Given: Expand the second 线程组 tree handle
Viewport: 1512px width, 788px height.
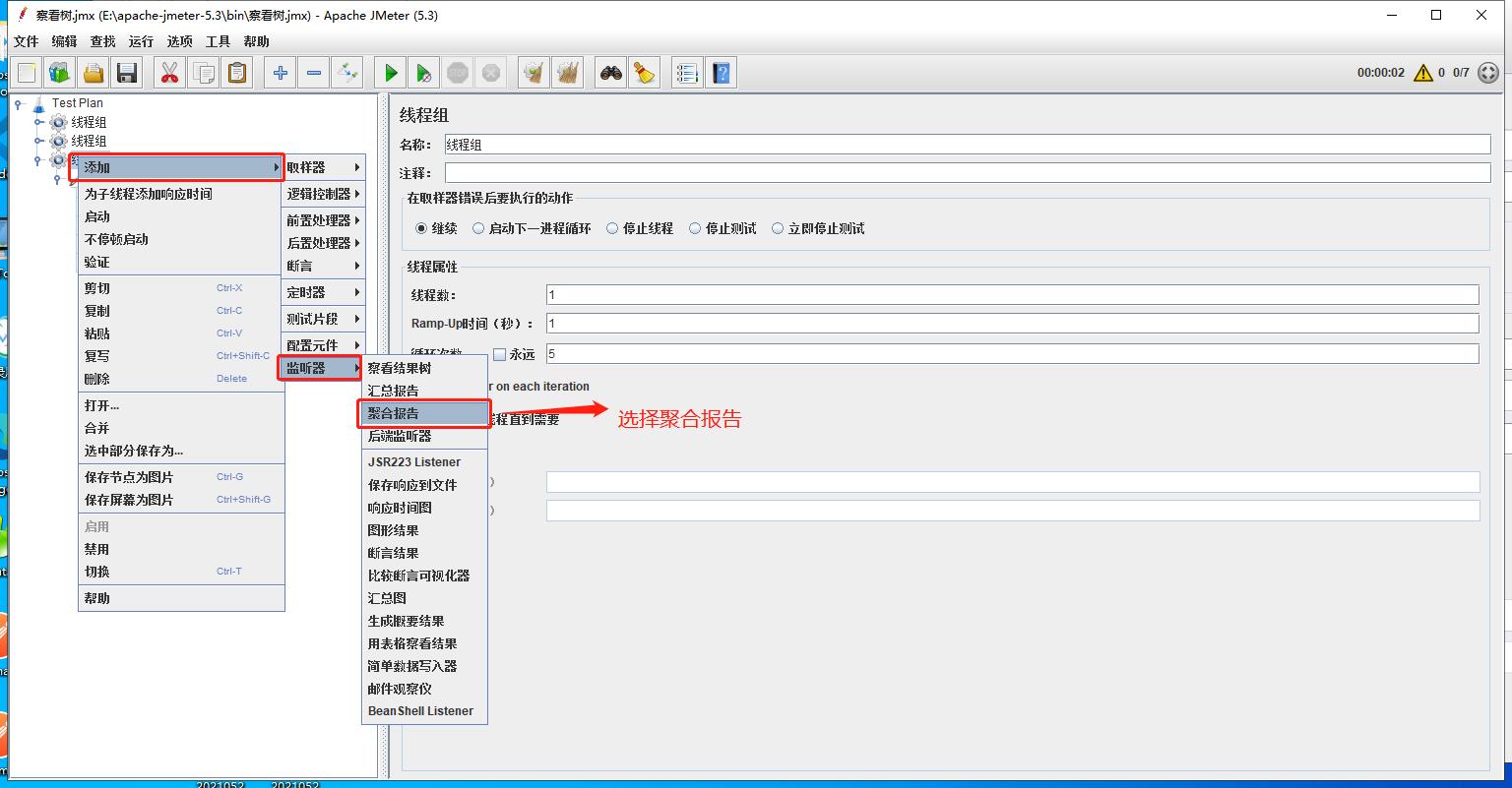Looking at the screenshot, I should [38, 141].
